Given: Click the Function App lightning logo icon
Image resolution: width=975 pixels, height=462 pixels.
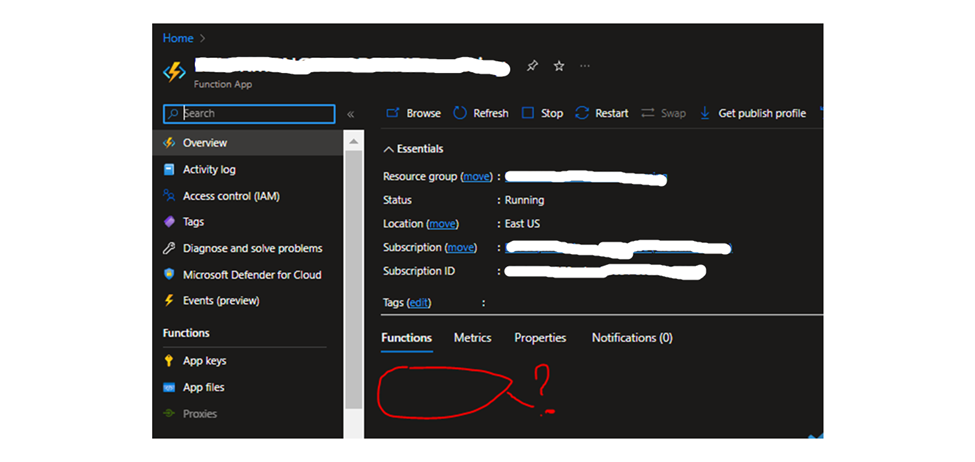Looking at the screenshot, I should tap(174, 72).
